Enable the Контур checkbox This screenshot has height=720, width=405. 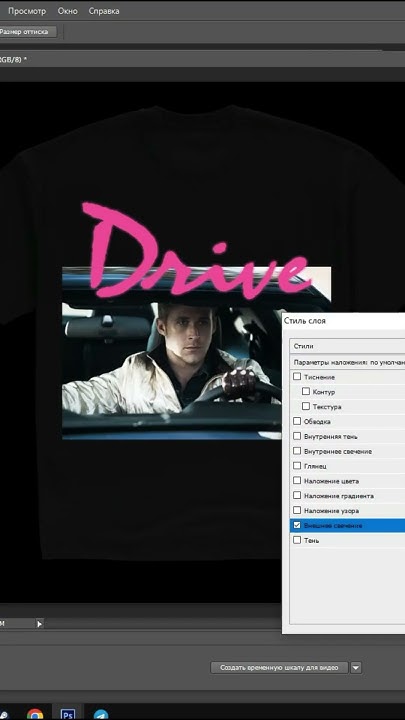click(306, 392)
